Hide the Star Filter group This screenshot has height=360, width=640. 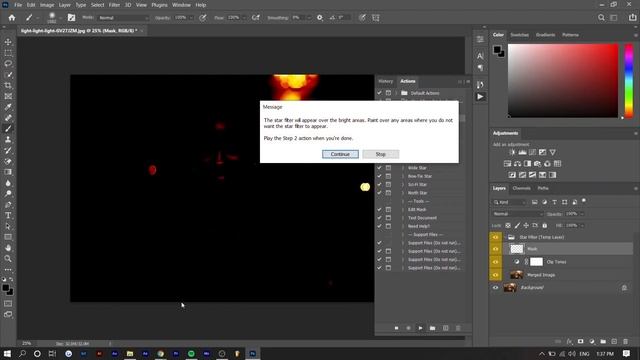496,237
